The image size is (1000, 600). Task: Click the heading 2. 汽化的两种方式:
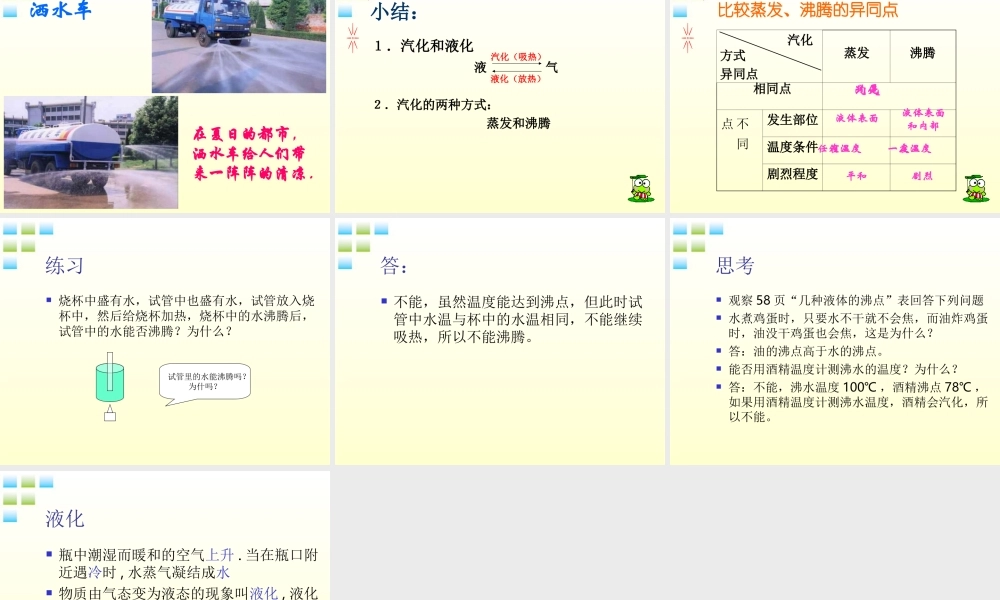[x=433, y=105]
